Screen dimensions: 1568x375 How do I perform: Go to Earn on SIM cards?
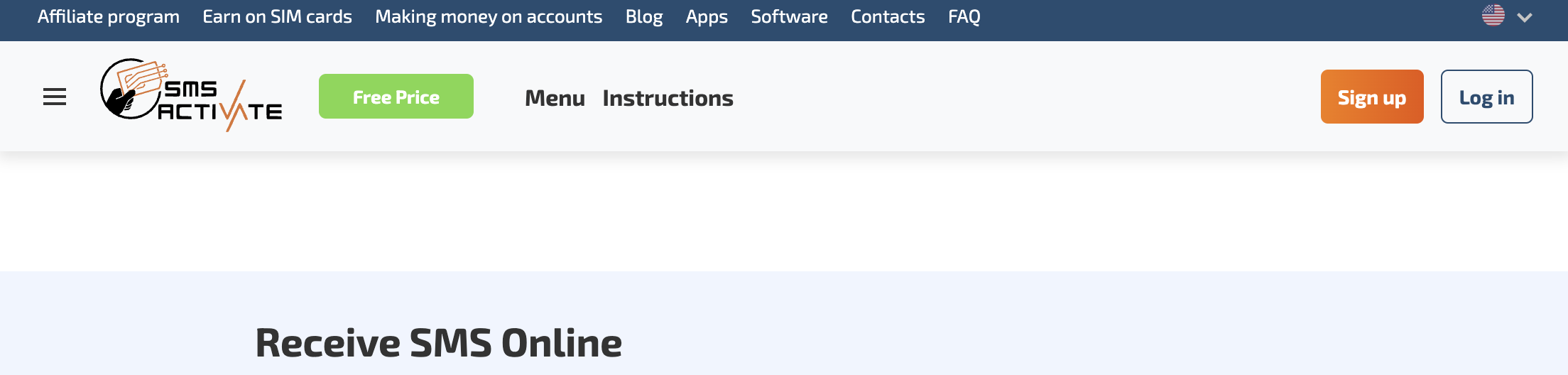pos(277,16)
